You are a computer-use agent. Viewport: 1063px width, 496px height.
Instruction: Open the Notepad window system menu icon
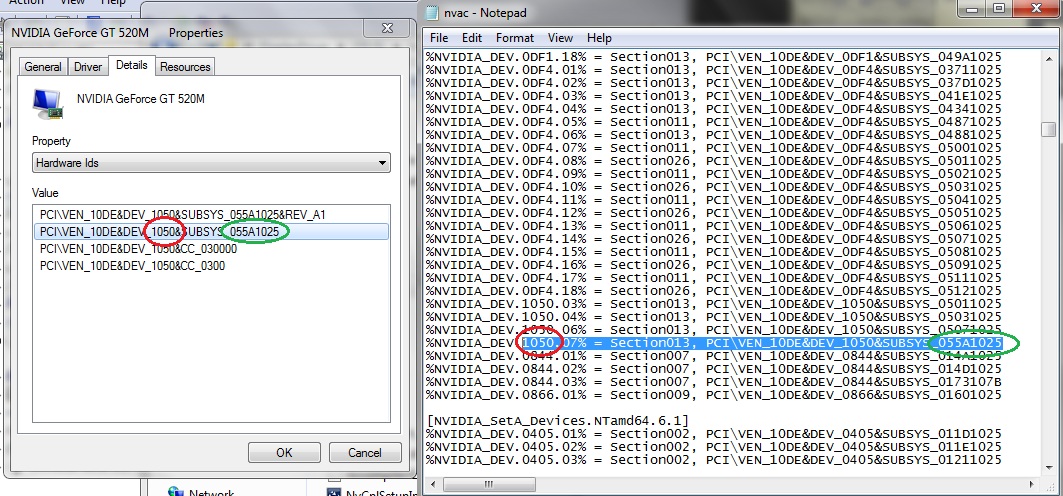pos(431,12)
